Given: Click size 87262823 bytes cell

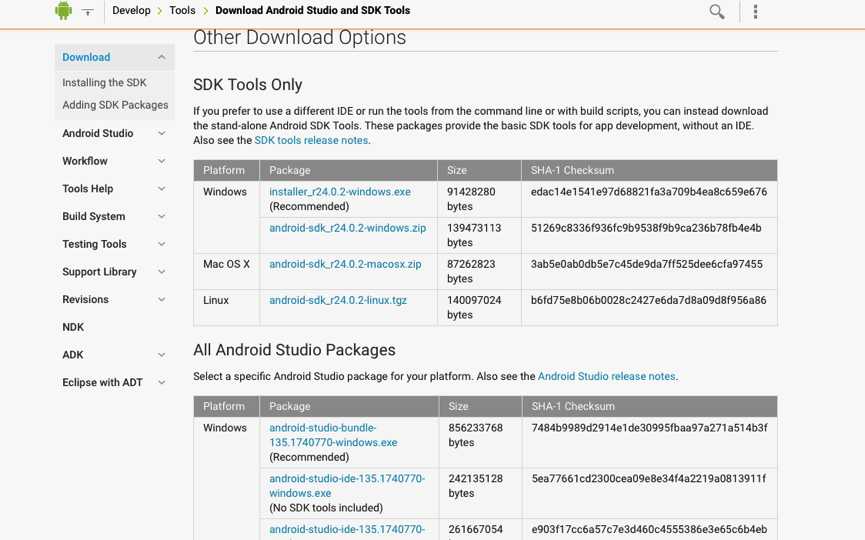Looking at the screenshot, I should coord(479,271).
